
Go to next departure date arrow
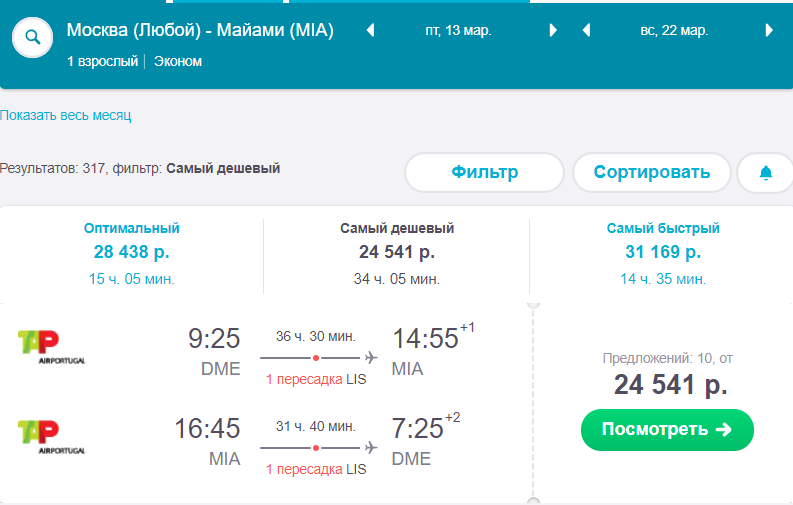553,30
